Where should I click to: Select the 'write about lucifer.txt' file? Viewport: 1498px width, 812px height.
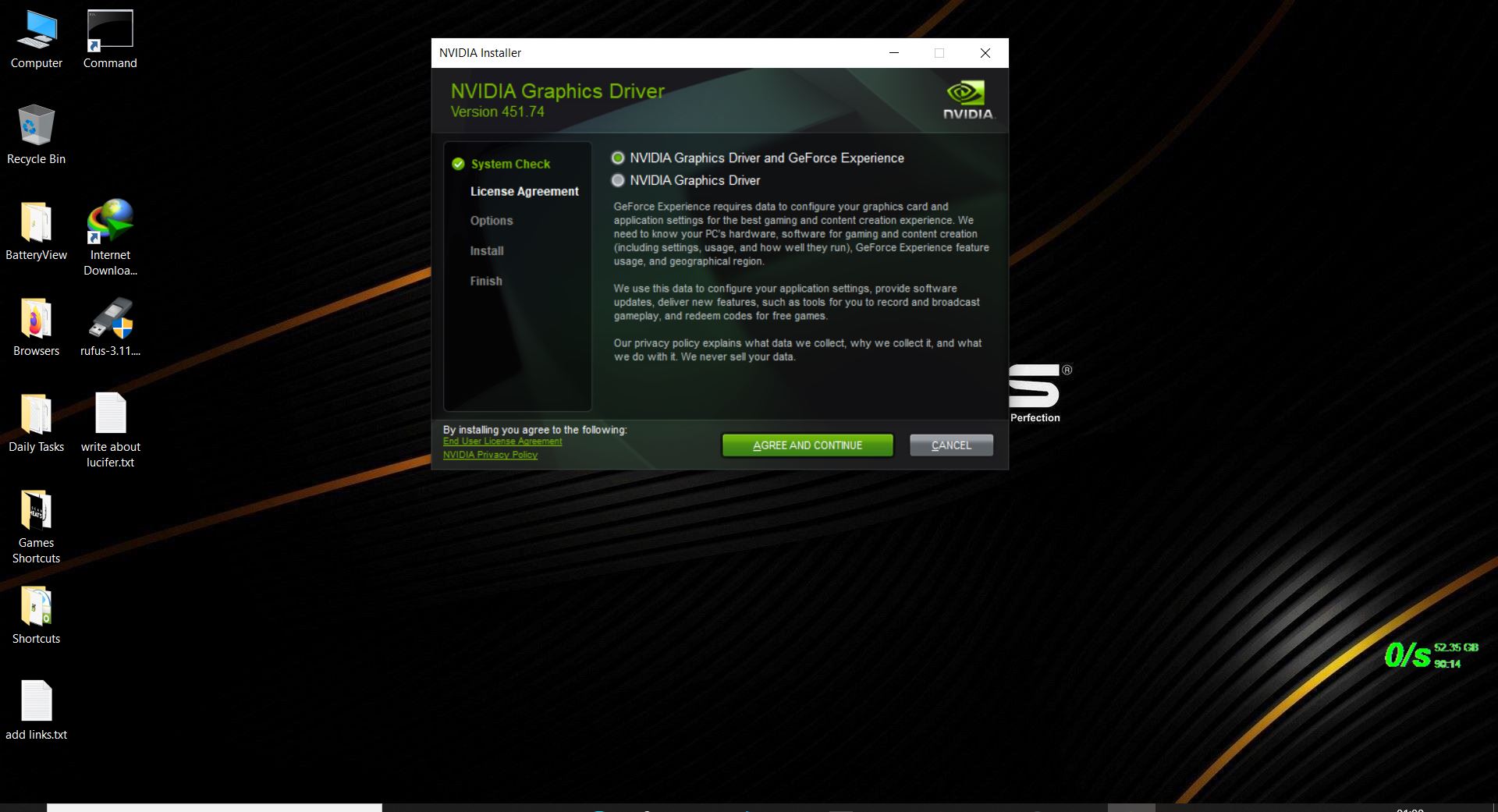pos(110,430)
